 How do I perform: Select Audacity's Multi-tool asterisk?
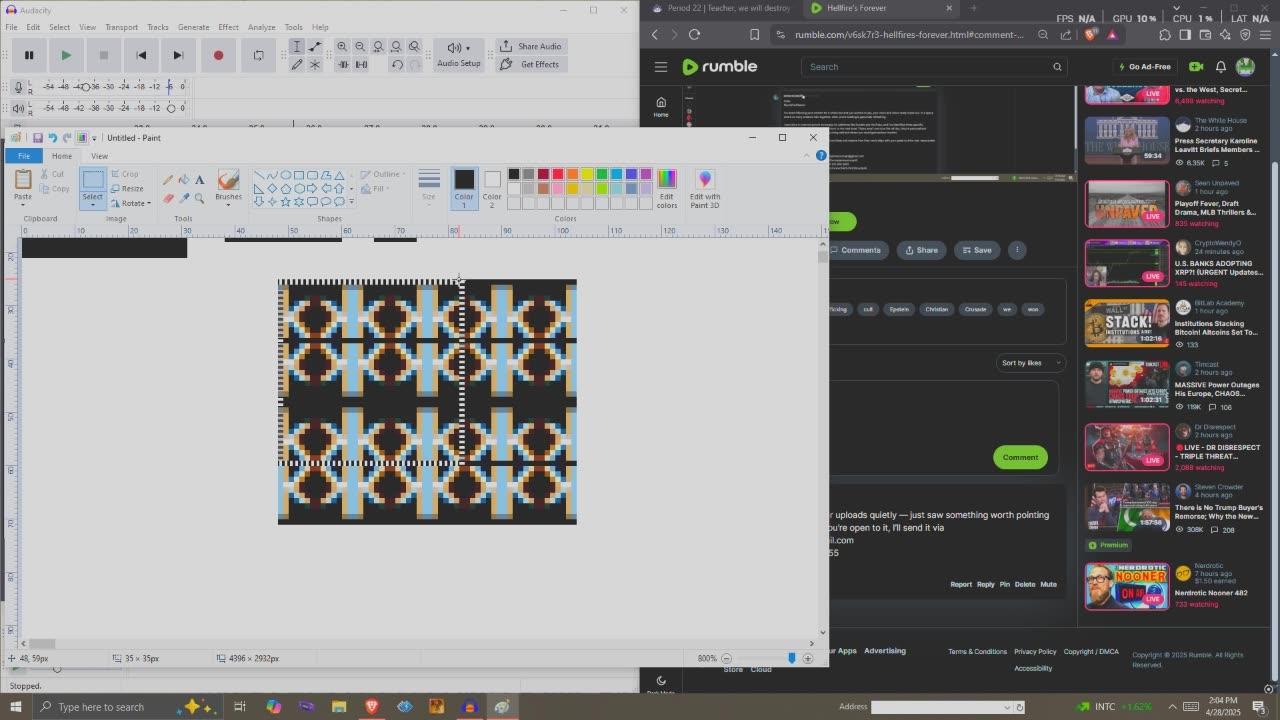315,65
